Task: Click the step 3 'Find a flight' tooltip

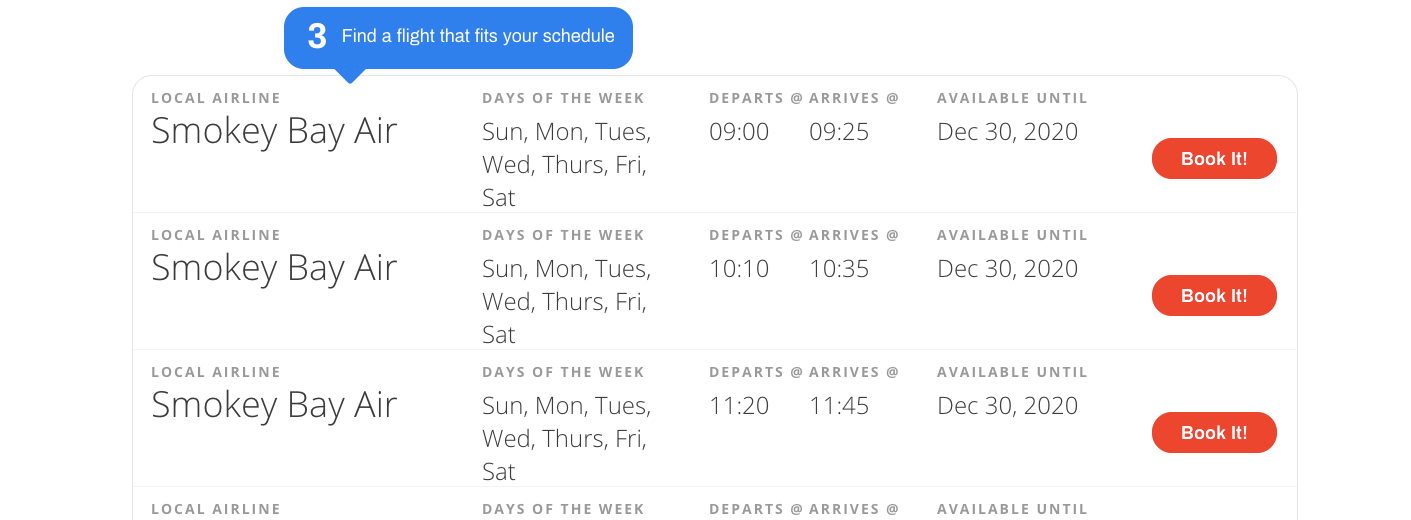Action: click(x=477, y=37)
